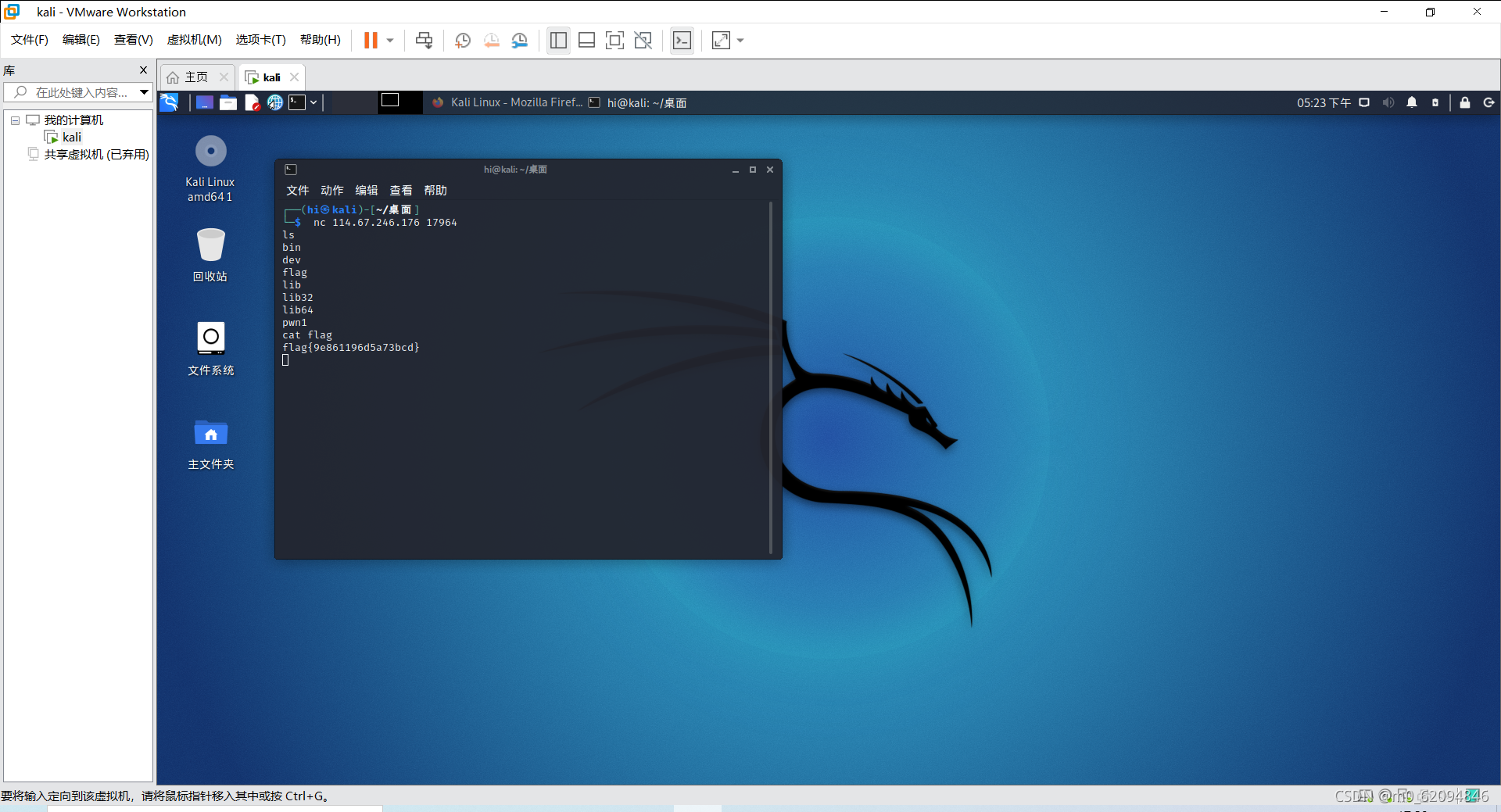1501x812 pixels.
Task: Click the battery power manager icon
Action: (1435, 102)
